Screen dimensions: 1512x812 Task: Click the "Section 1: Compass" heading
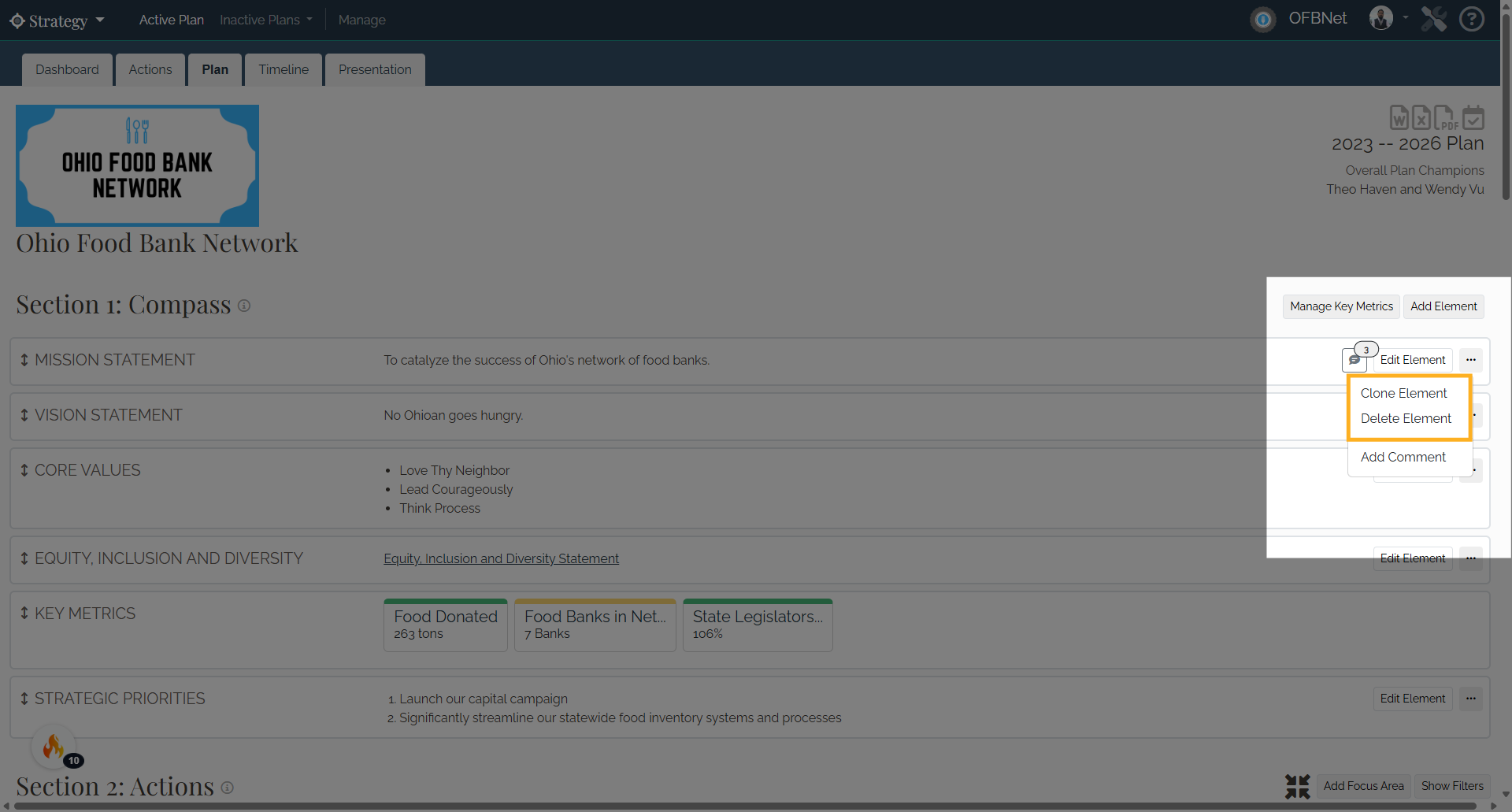[124, 305]
